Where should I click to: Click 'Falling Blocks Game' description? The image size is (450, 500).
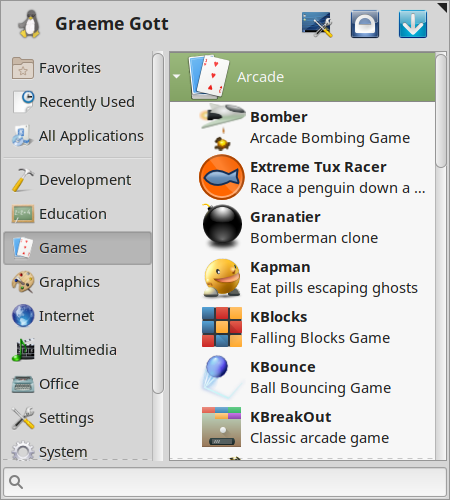(x=320, y=338)
